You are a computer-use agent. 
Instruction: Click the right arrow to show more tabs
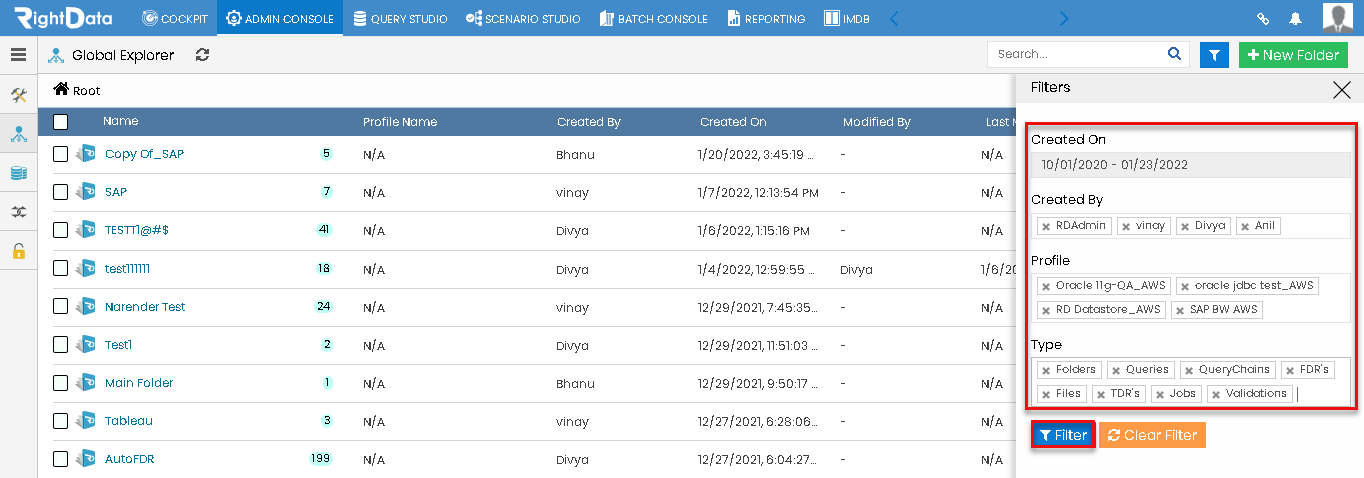click(x=1064, y=18)
